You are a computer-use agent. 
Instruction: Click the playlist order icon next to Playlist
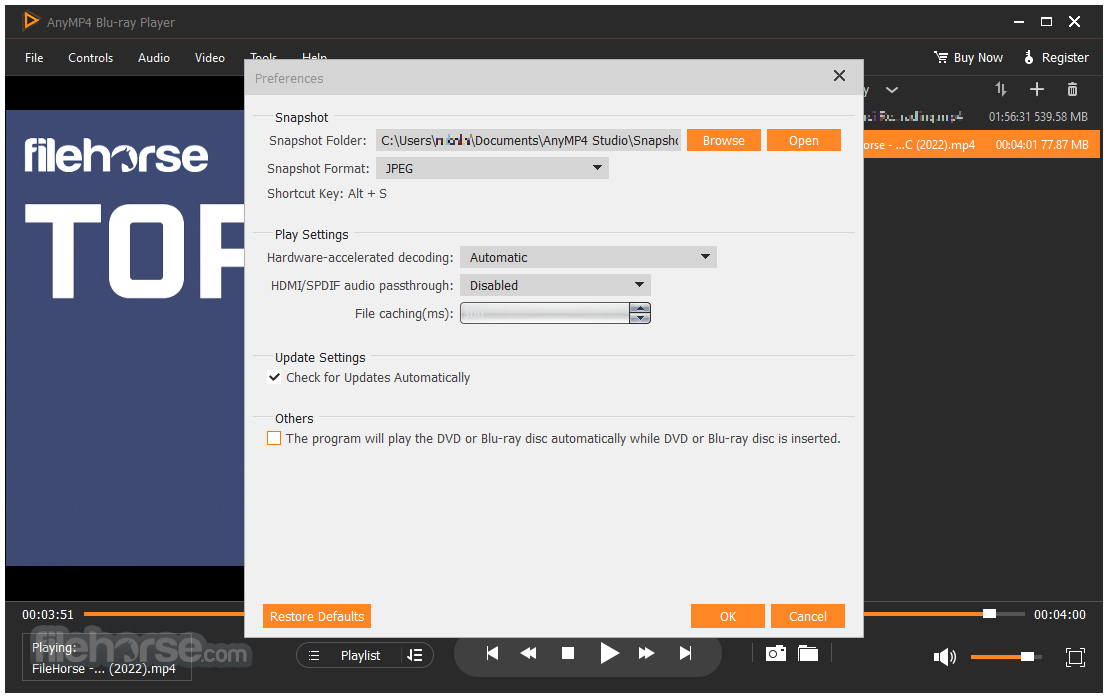click(x=415, y=656)
